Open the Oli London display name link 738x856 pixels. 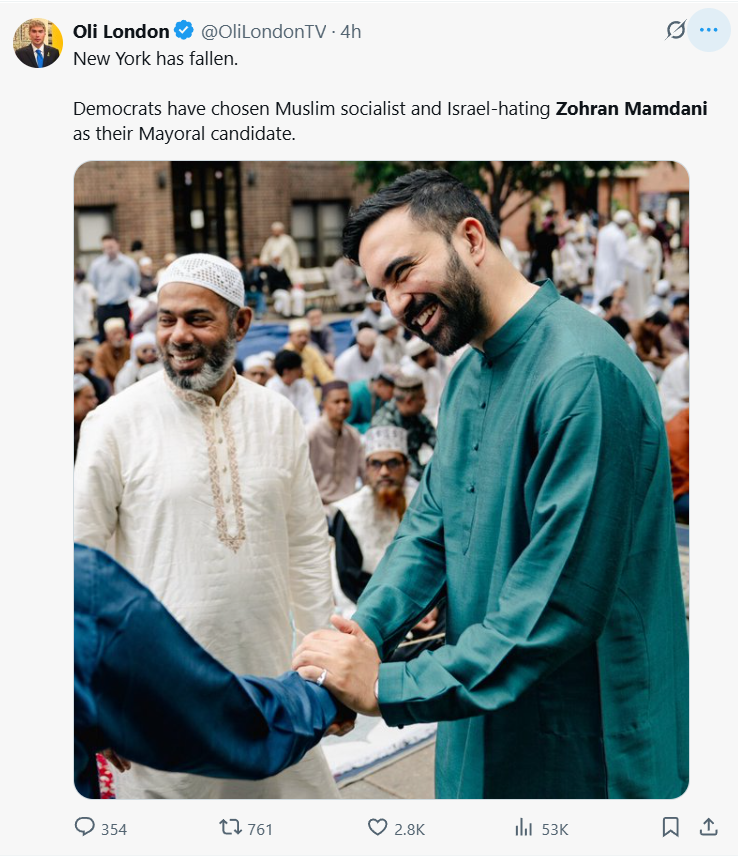pyautogui.click(x=121, y=32)
